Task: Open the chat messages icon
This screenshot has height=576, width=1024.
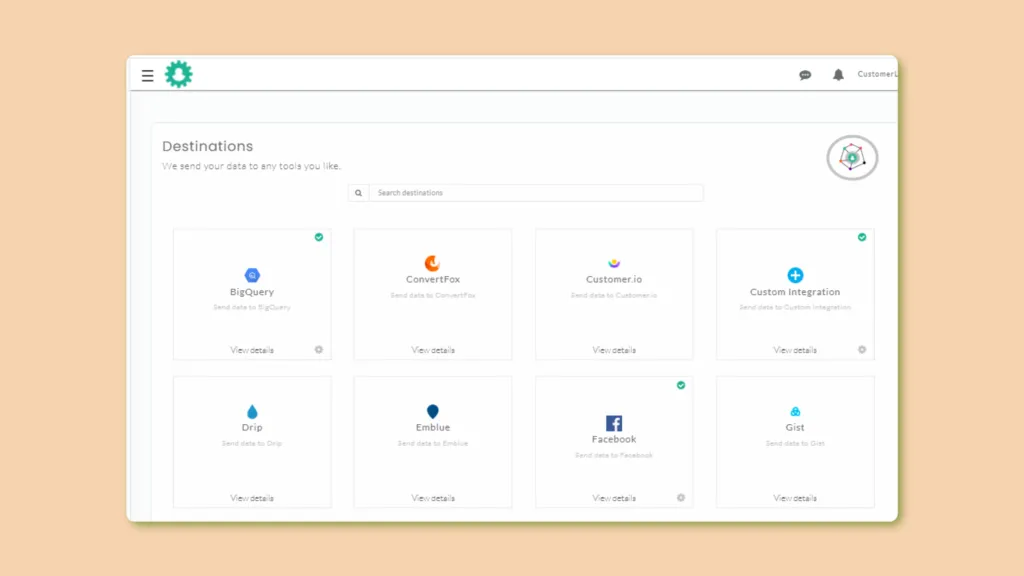Action: click(x=805, y=75)
